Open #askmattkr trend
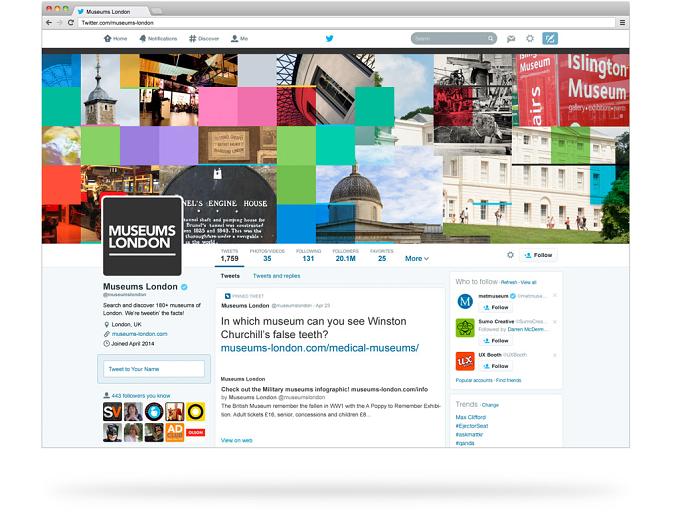The height and width of the screenshot is (510, 680). [469, 435]
